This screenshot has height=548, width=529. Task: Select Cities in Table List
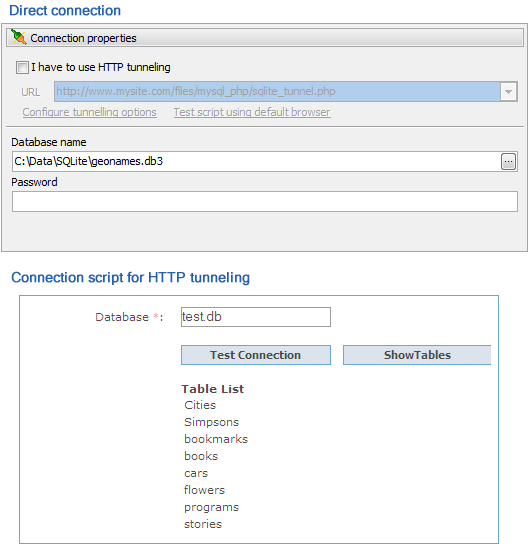click(200, 405)
